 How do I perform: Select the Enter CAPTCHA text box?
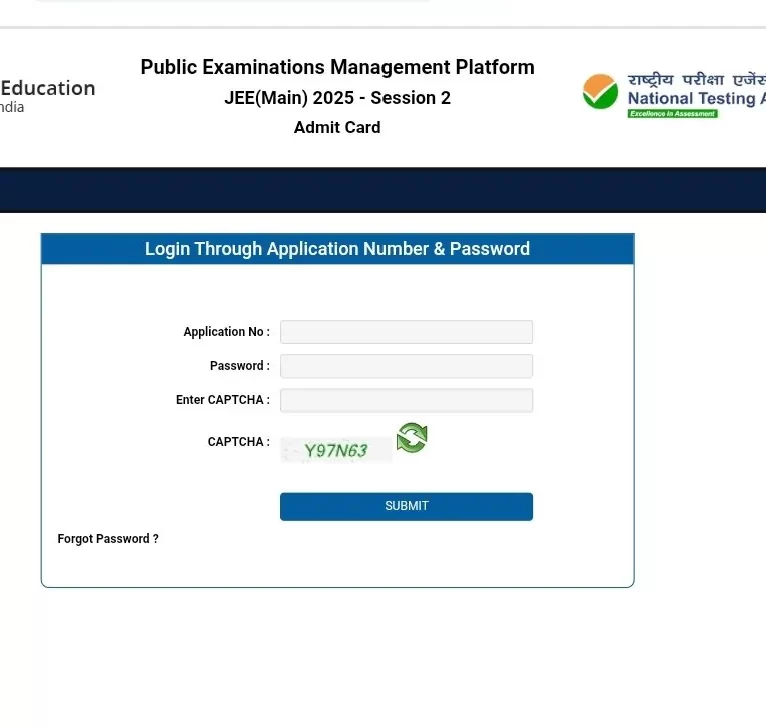[406, 400]
